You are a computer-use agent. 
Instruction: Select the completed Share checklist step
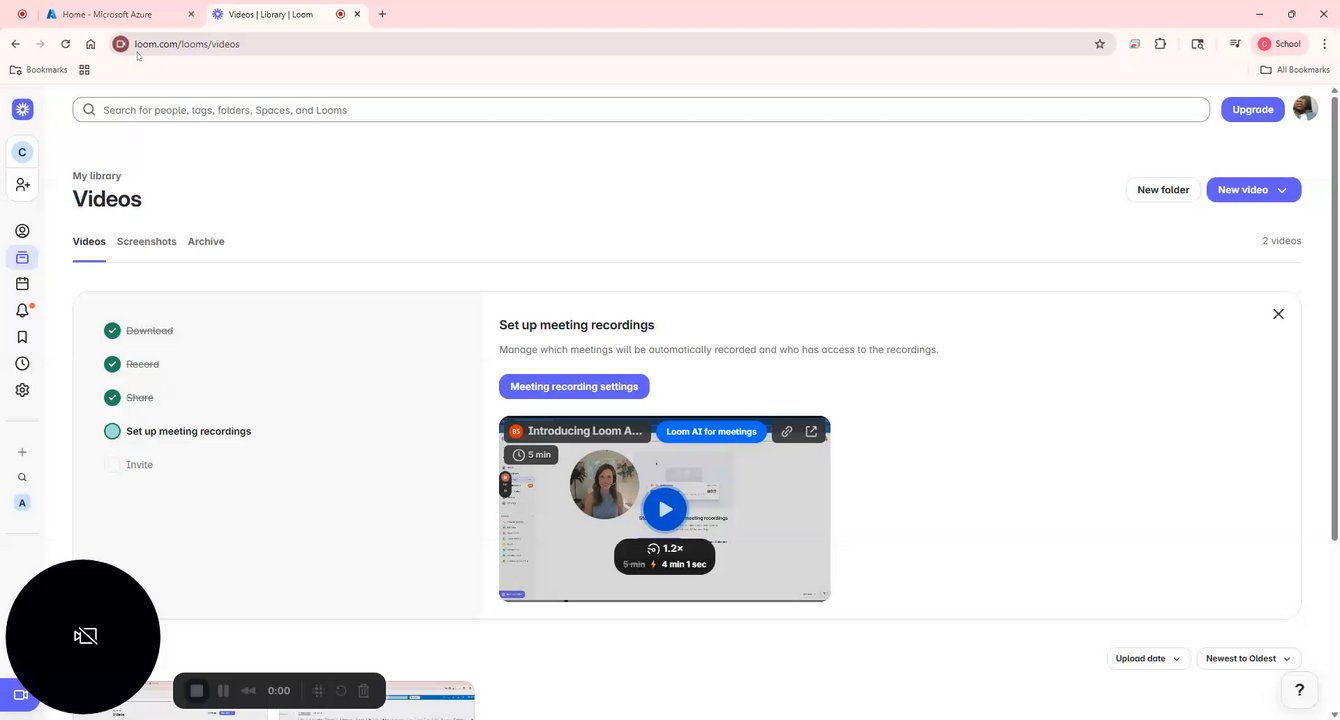tap(129, 398)
